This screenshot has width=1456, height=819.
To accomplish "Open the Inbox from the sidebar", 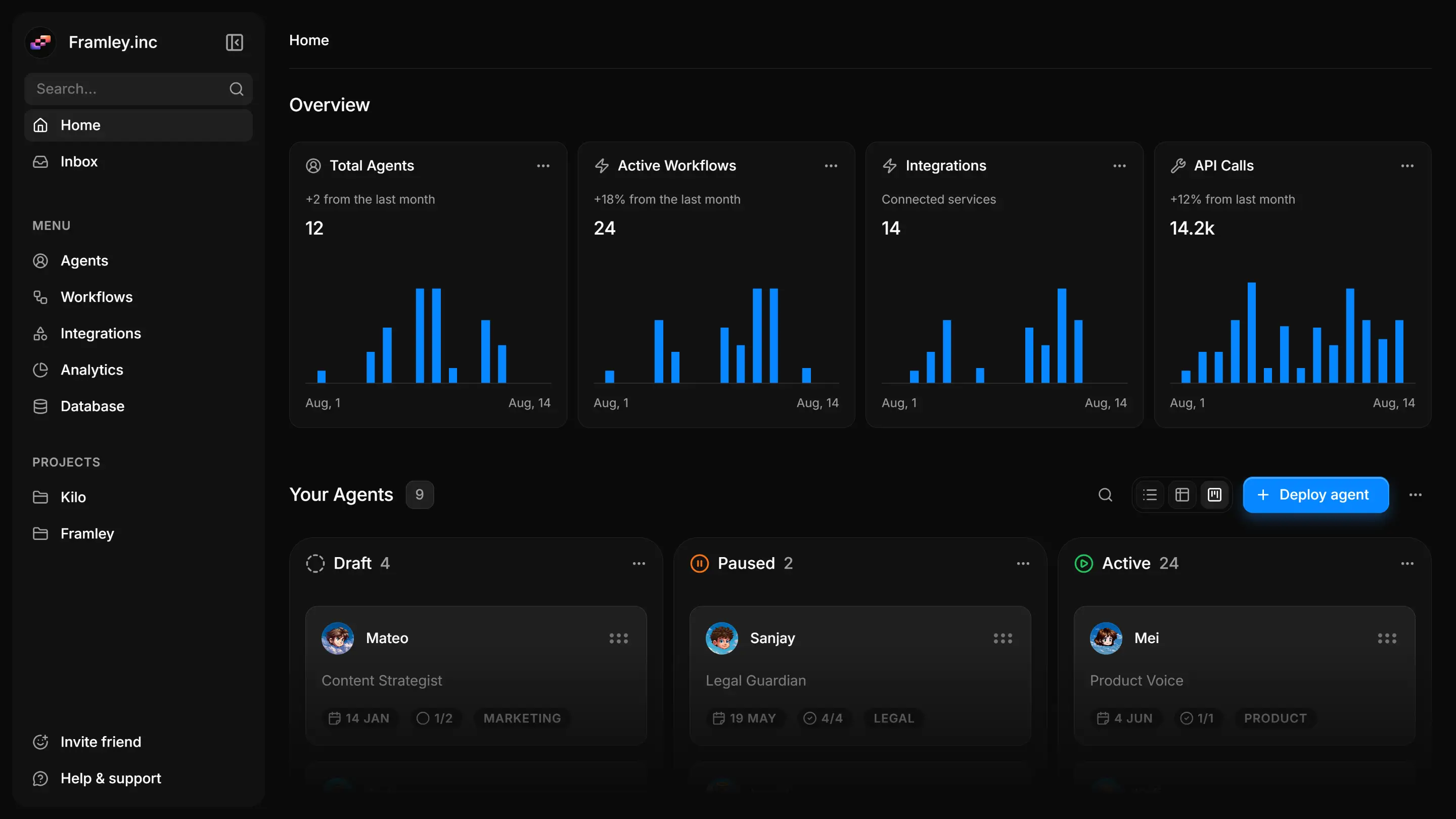I will point(78,162).
